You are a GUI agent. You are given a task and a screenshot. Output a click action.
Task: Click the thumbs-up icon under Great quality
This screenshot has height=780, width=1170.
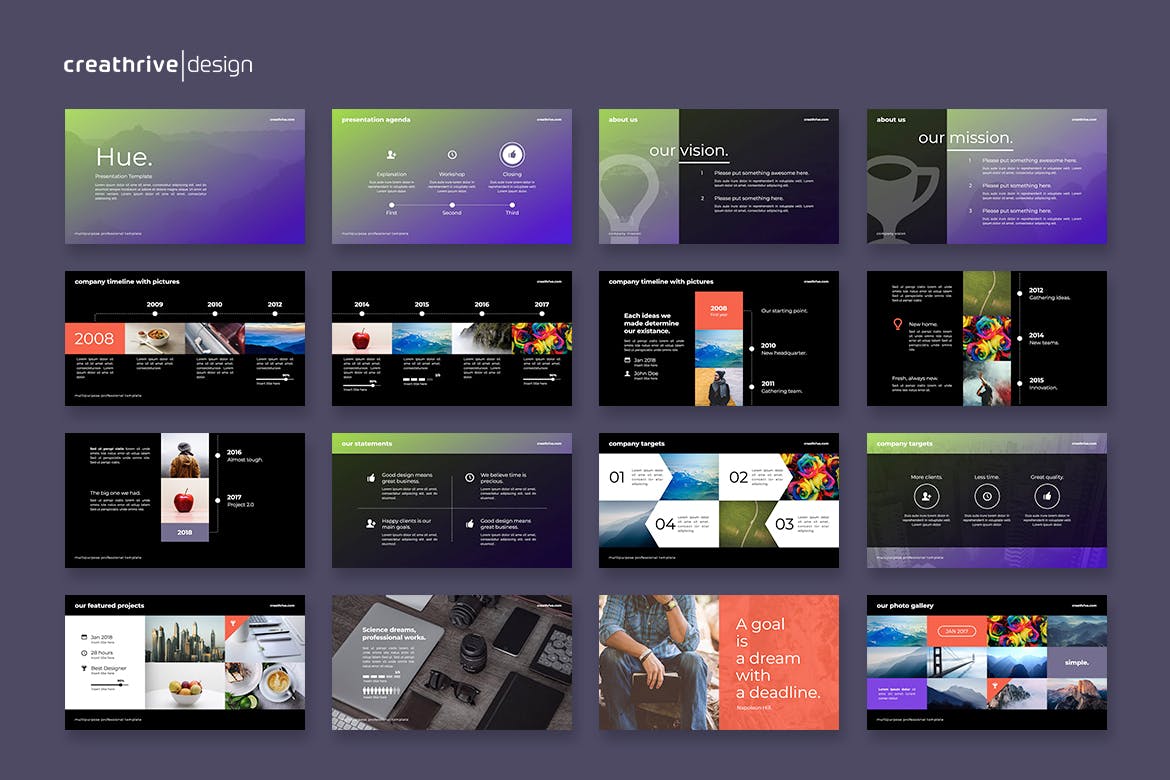tap(1047, 496)
